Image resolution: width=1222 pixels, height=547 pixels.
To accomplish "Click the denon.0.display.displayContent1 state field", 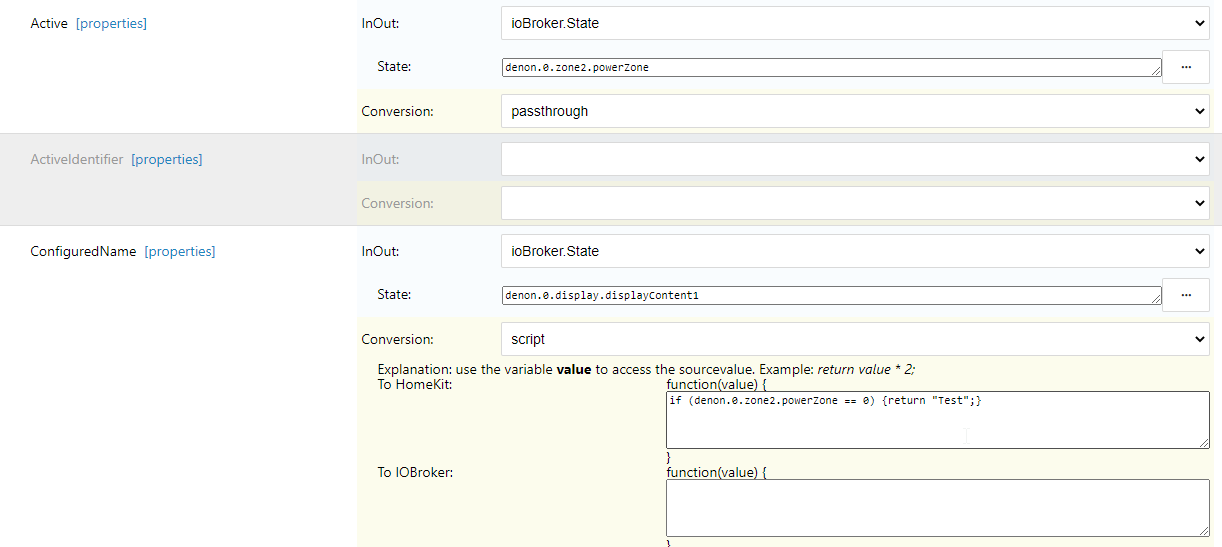I will (x=831, y=295).
